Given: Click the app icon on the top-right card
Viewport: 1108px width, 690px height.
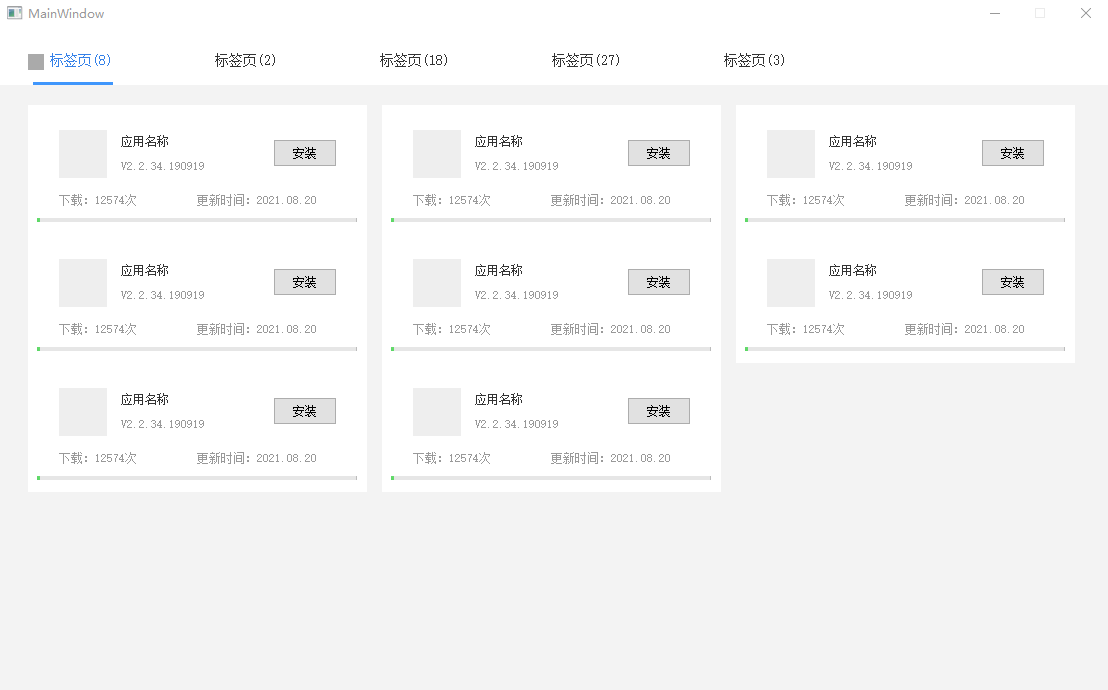Looking at the screenshot, I should tap(791, 153).
